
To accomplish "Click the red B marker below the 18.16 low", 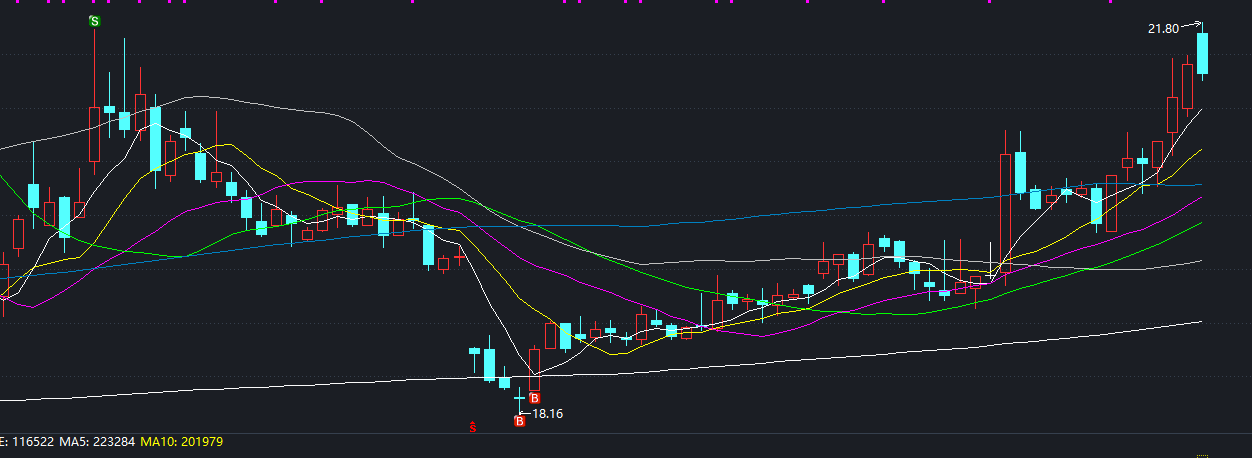I will 519,422.
